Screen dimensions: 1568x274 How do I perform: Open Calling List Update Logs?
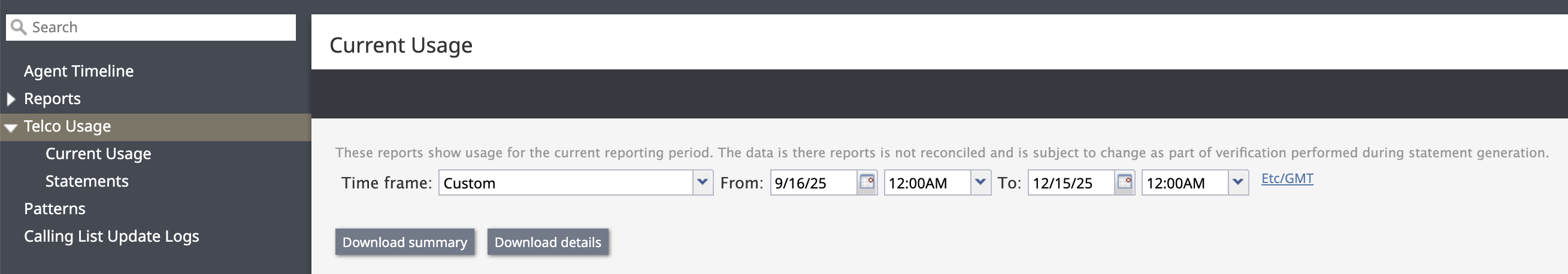point(111,236)
